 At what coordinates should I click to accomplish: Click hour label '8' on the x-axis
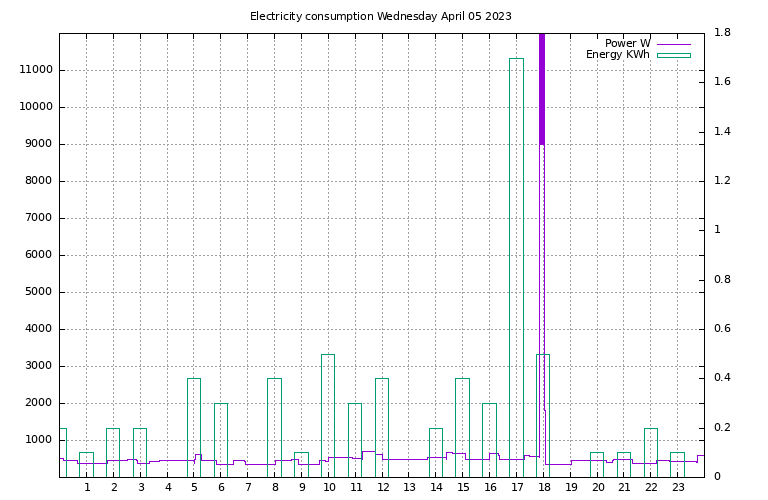275,487
